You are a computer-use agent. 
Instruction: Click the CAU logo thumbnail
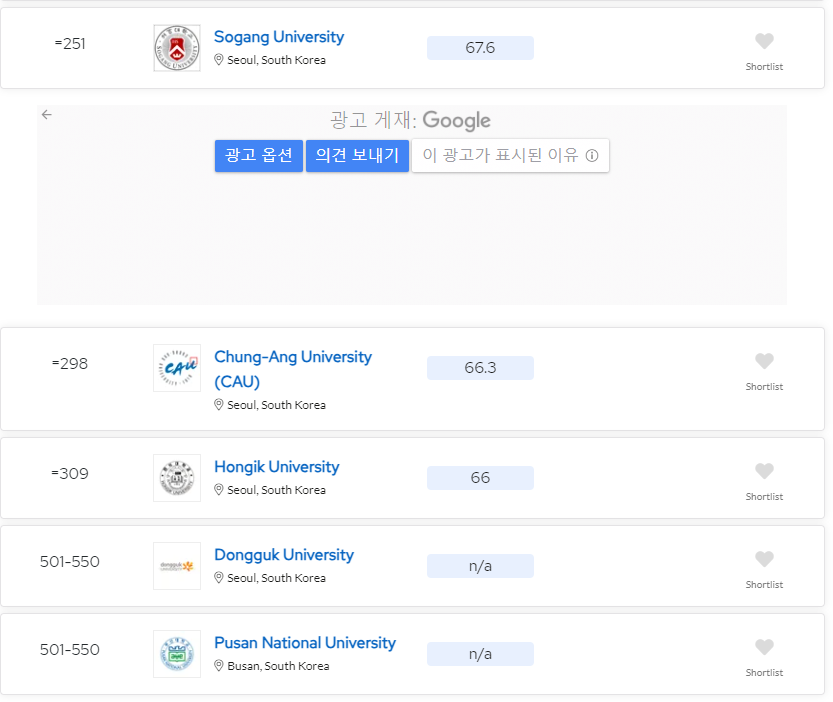click(177, 368)
